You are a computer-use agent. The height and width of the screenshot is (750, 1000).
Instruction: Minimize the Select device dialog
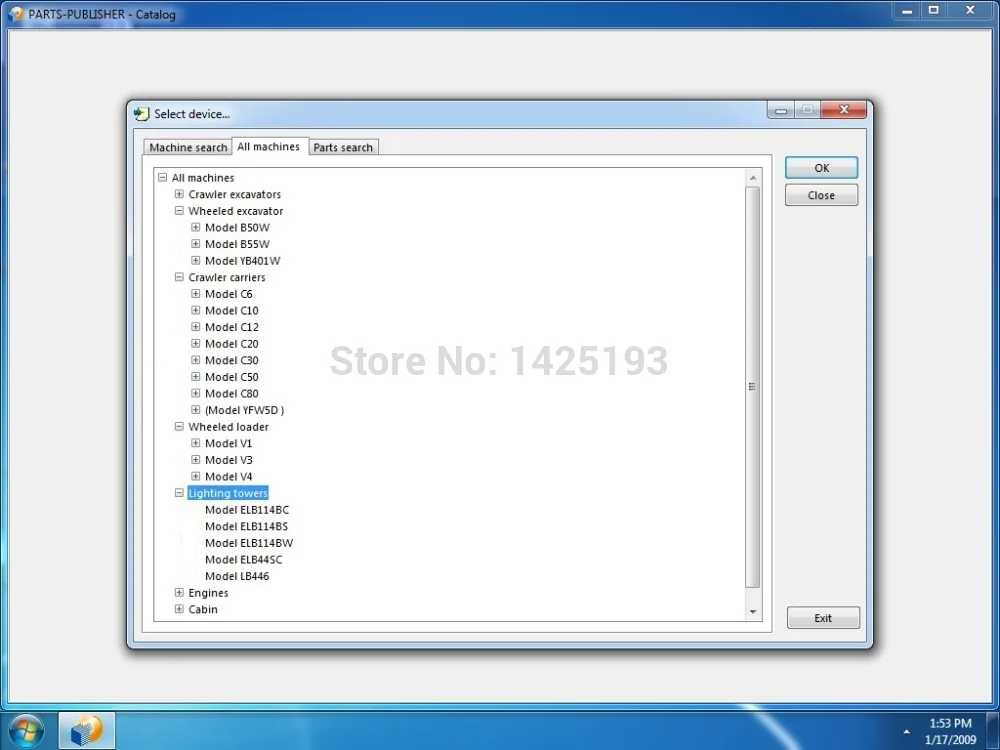pos(781,110)
